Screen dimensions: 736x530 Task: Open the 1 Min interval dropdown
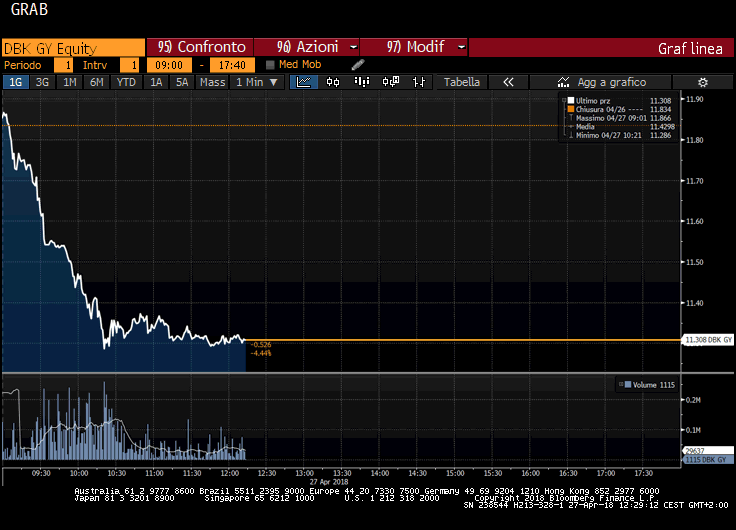(x=257, y=82)
